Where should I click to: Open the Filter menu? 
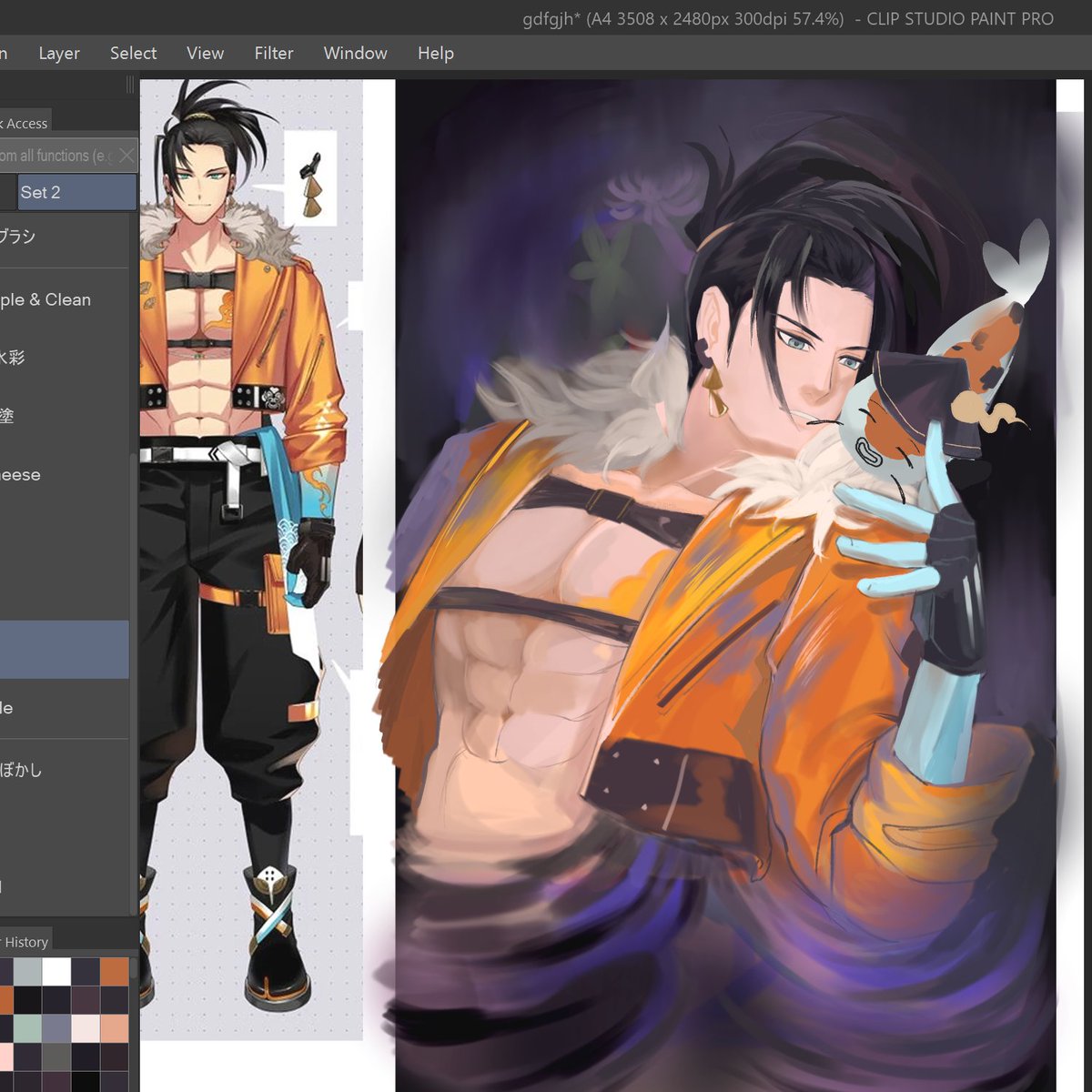(274, 54)
